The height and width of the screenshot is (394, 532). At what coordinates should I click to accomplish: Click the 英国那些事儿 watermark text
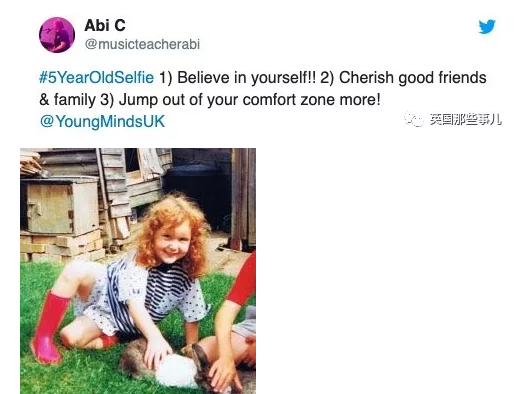(x=466, y=119)
